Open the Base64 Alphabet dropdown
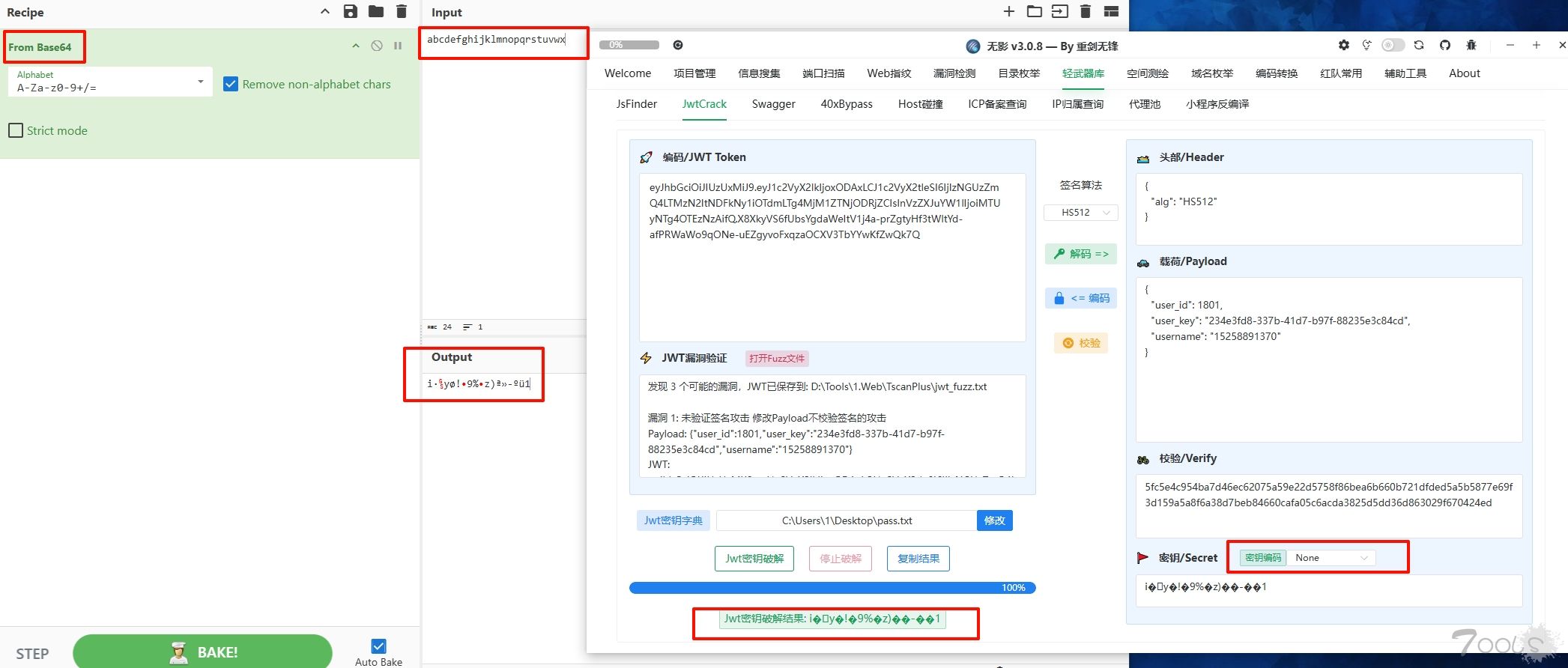The image size is (1568, 668). pyautogui.click(x=109, y=81)
